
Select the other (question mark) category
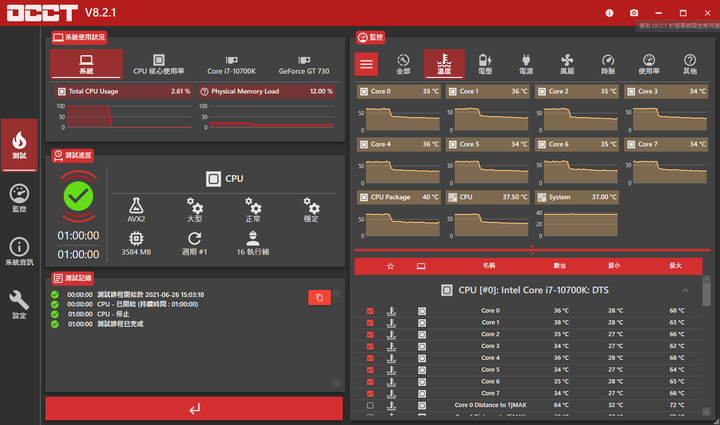[690, 64]
